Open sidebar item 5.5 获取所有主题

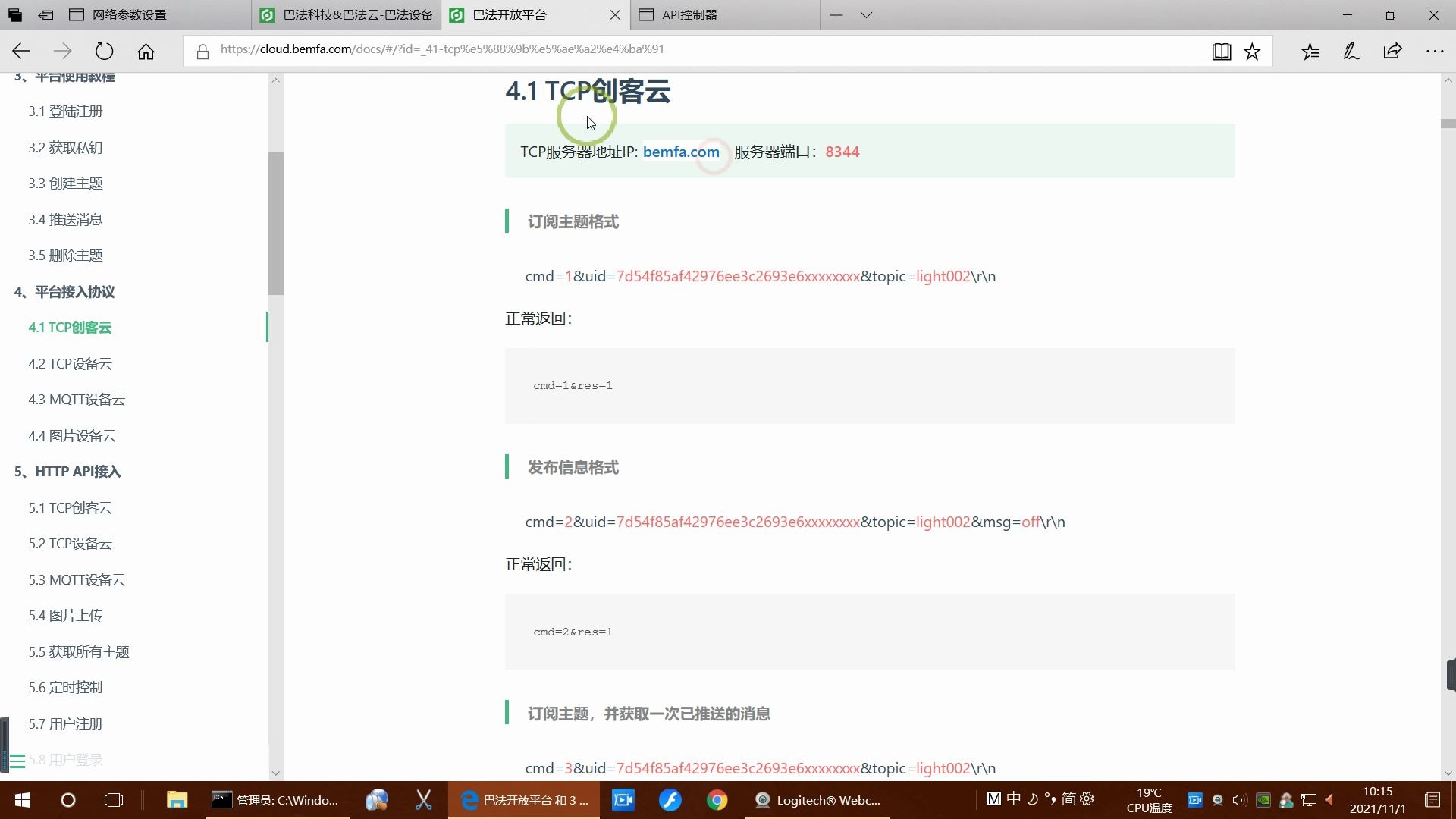click(x=79, y=652)
